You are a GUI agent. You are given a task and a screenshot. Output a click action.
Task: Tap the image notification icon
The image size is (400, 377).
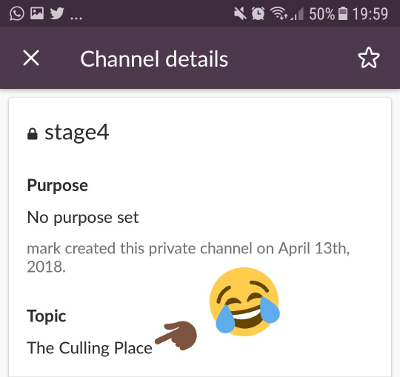[37, 13]
